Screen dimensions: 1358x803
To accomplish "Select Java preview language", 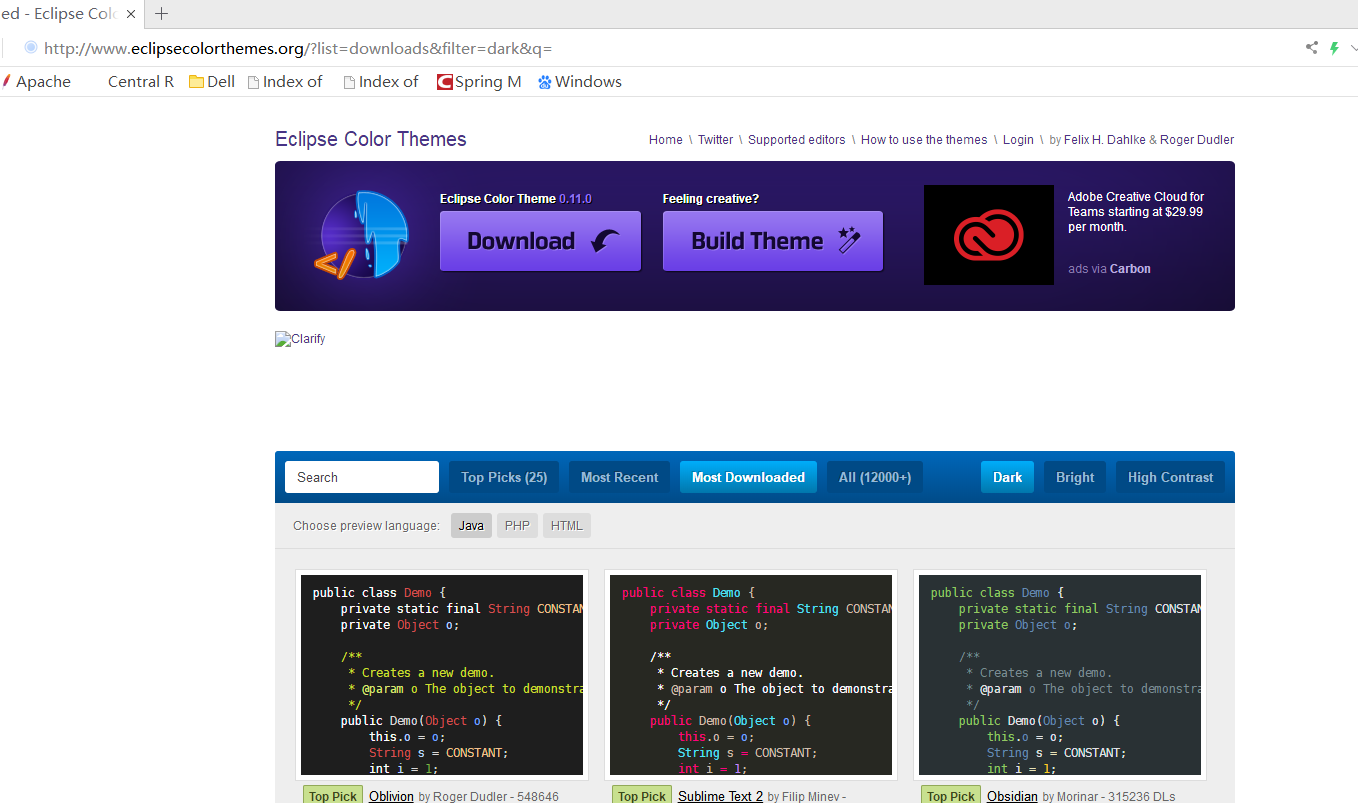I will 471,525.
